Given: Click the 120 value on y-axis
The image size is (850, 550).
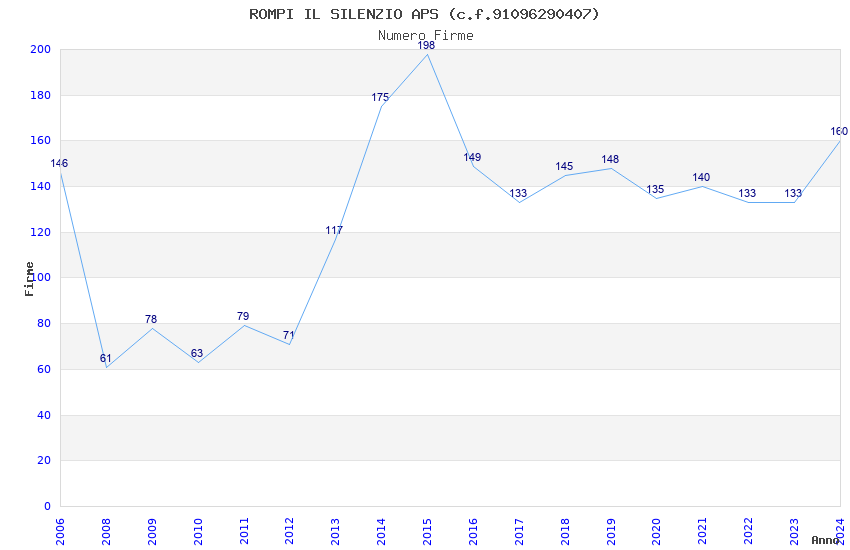Looking at the screenshot, I should click(x=41, y=232).
